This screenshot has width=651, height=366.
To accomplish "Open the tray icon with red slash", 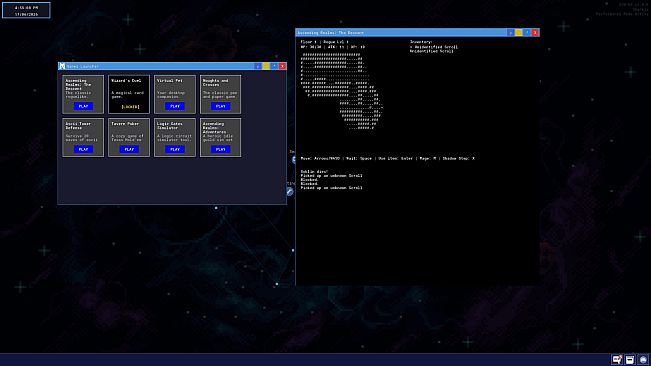I will click(617, 359).
